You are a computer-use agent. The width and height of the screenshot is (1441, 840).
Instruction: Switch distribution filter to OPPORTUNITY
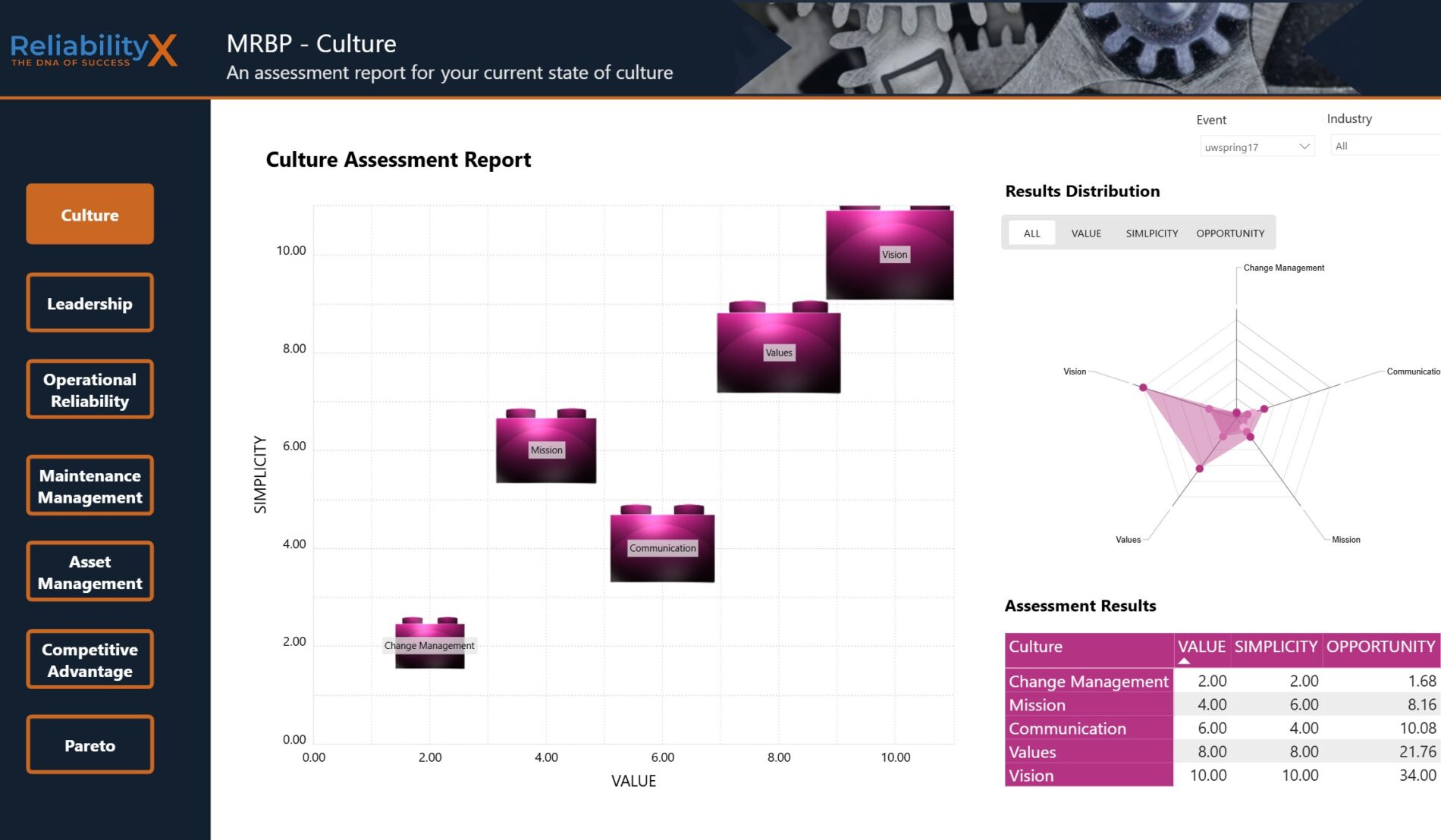pos(1230,233)
